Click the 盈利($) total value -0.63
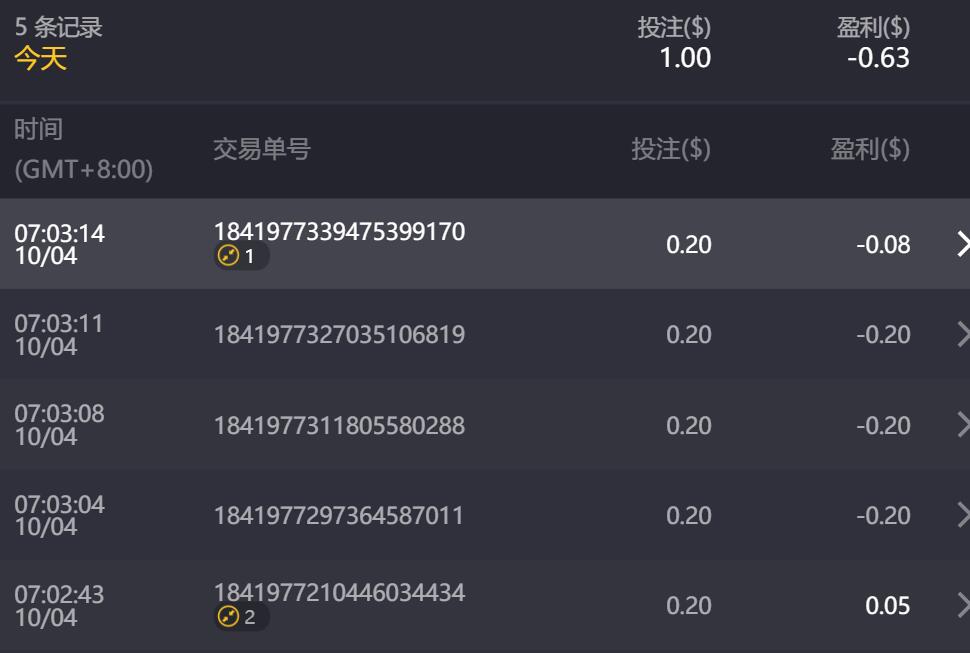This screenshot has width=970, height=653. click(x=883, y=58)
